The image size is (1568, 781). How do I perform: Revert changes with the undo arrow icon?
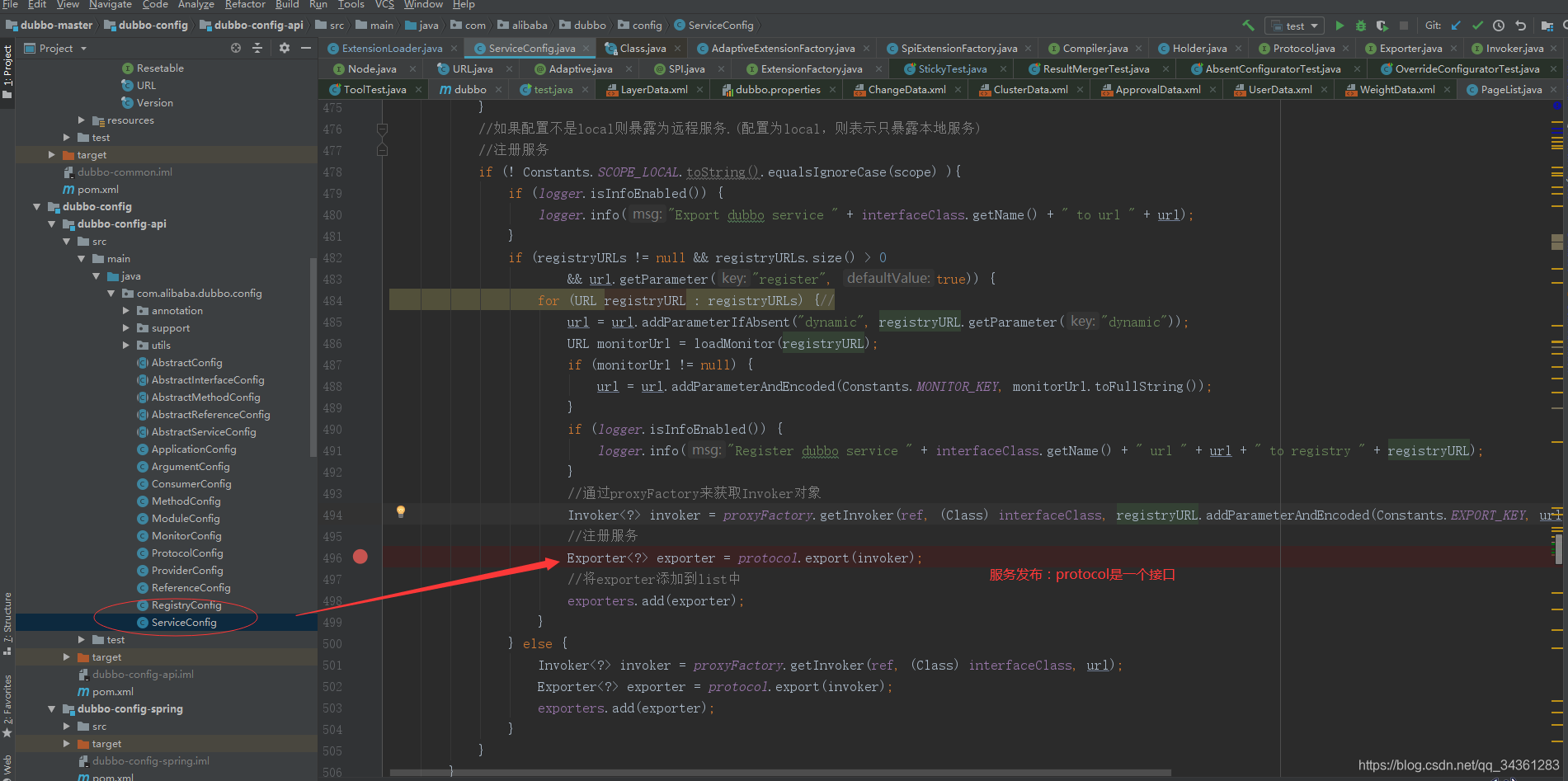click(1520, 26)
